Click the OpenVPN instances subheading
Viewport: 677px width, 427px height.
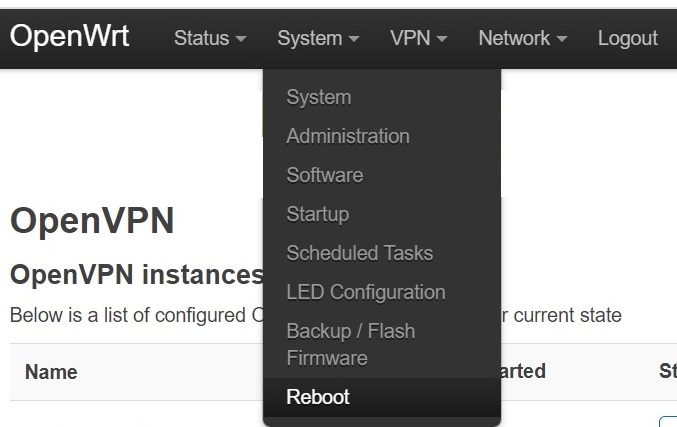pyautogui.click(x=136, y=274)
